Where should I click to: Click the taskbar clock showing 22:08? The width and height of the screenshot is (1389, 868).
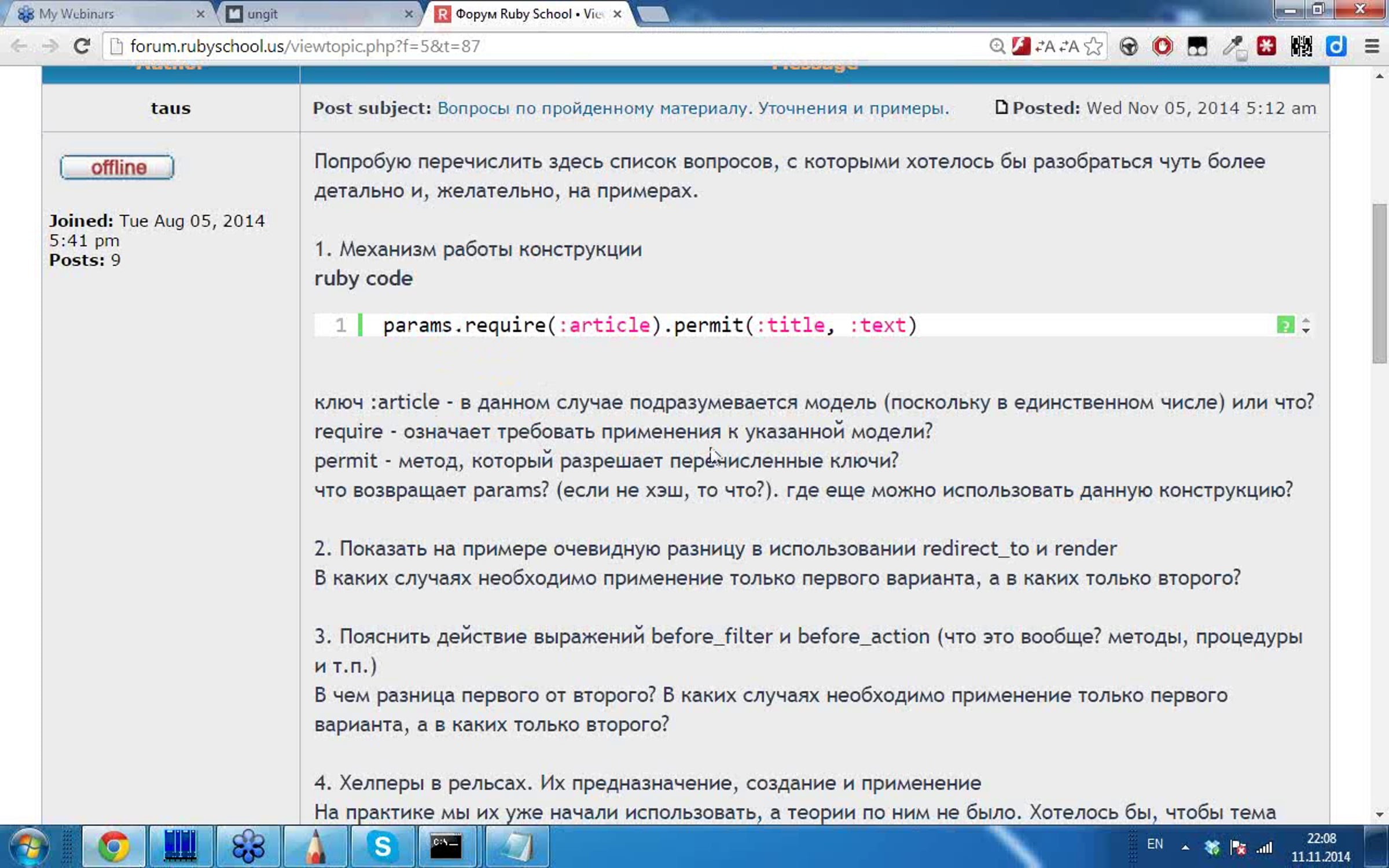[1321, 848]
